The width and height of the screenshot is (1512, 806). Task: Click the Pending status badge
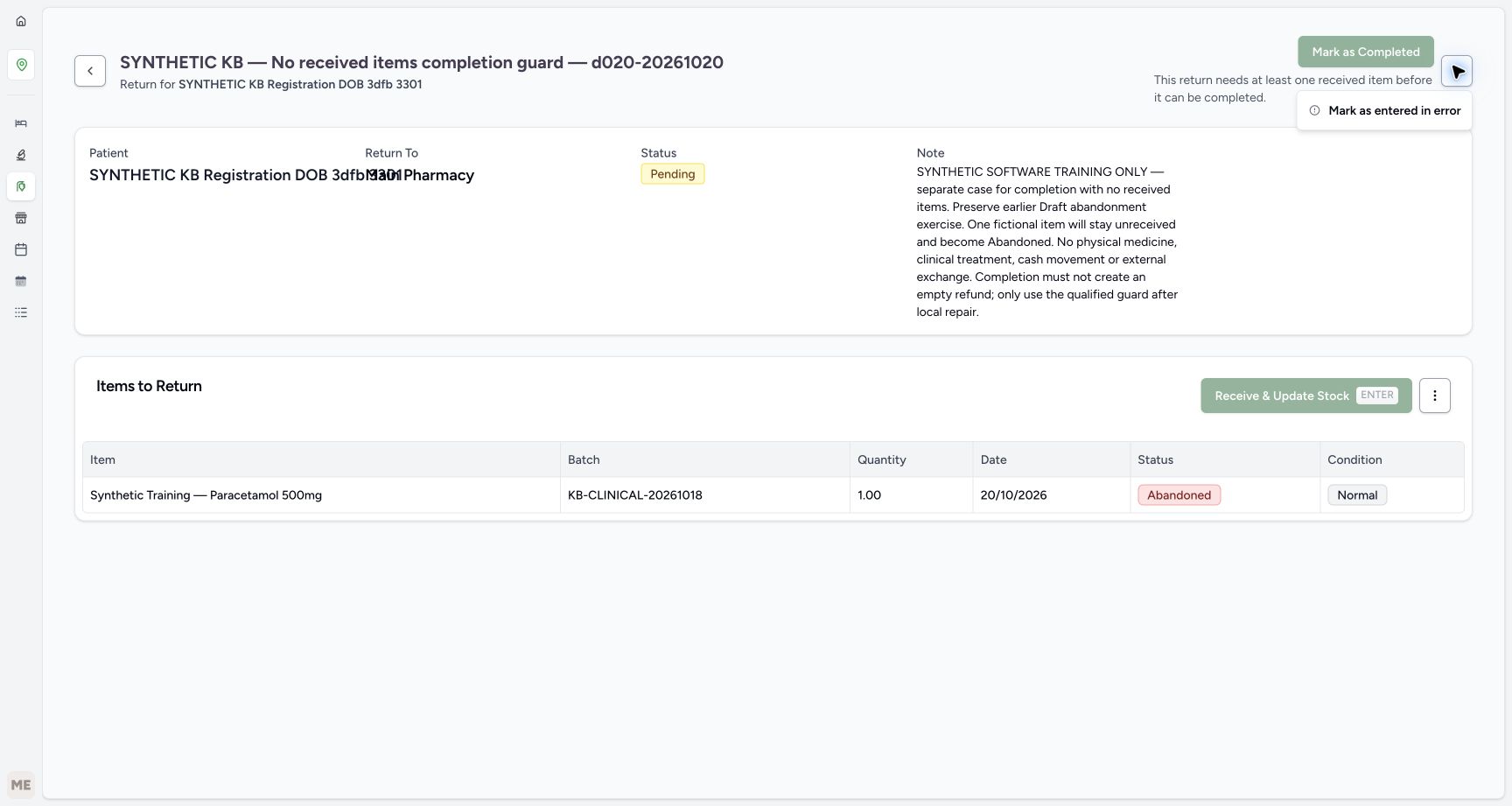point(673,174)
